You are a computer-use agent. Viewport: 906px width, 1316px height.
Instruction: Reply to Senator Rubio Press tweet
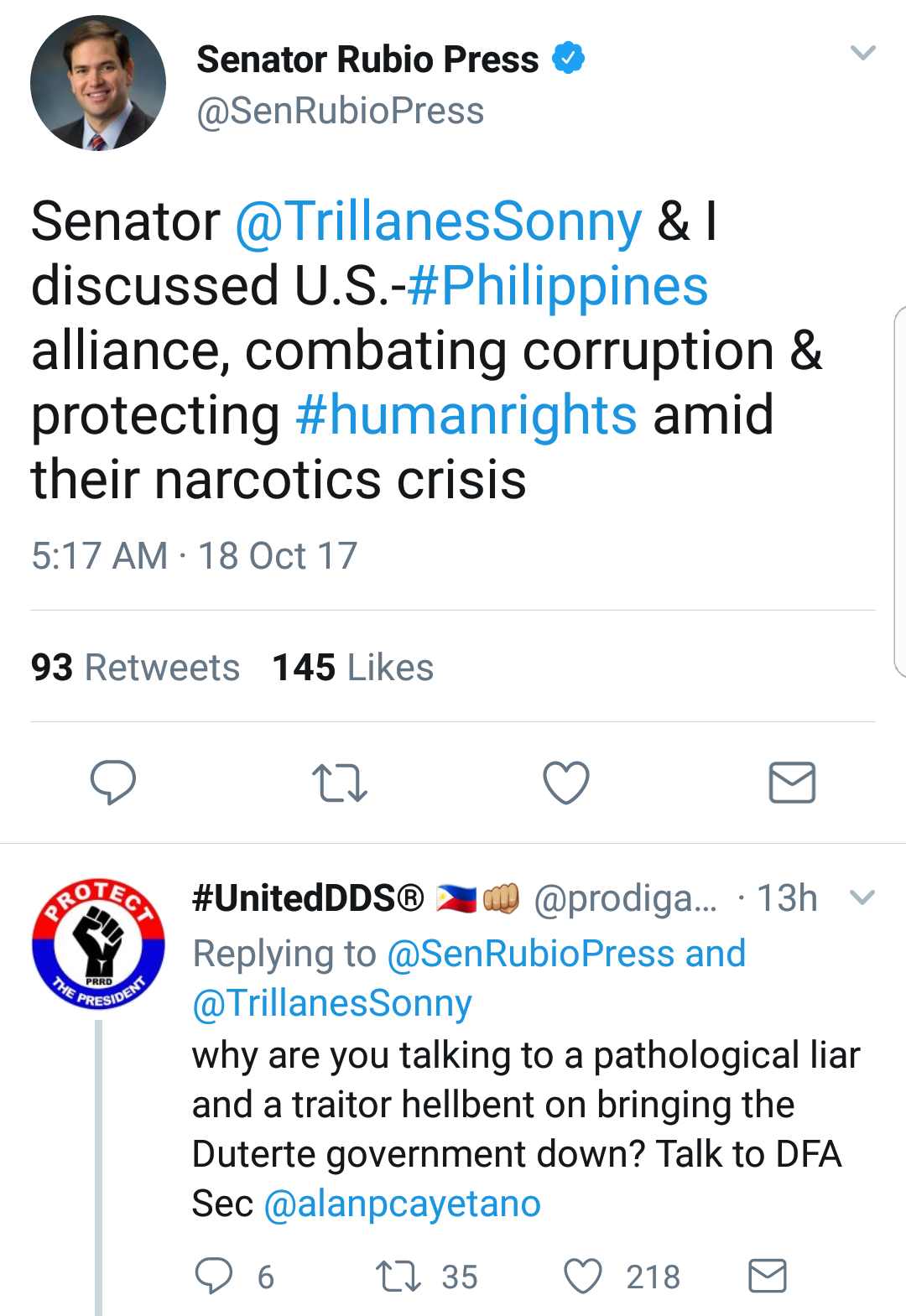point(112,782)
